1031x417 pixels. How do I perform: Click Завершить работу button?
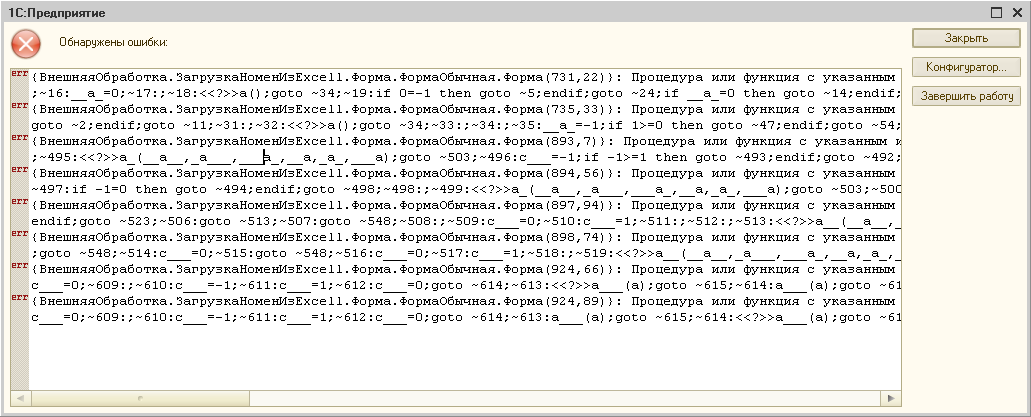(x=966, y=96)
